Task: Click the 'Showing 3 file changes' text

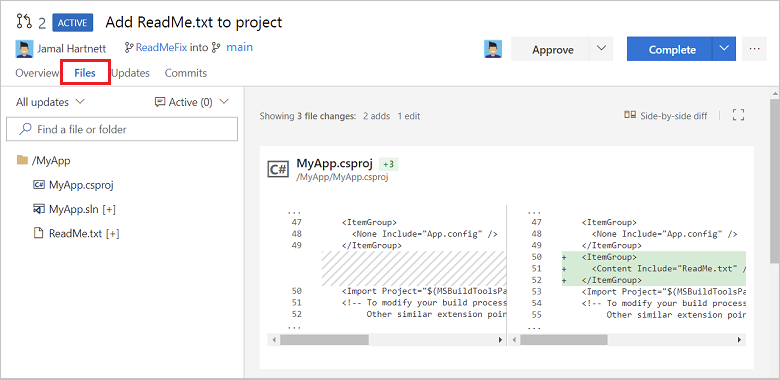Action: click(307, 116)
